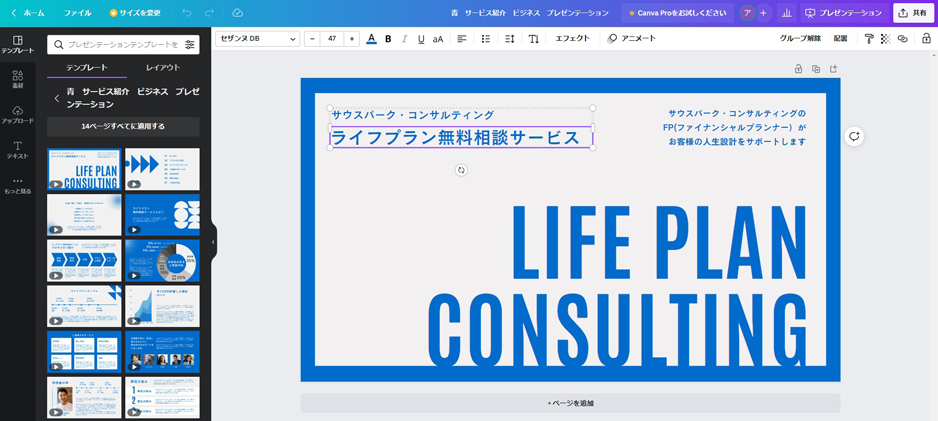The height and width of the screenshot is (421, 938).
Task: Open アニメート animation panel
Action: (632, 38)
